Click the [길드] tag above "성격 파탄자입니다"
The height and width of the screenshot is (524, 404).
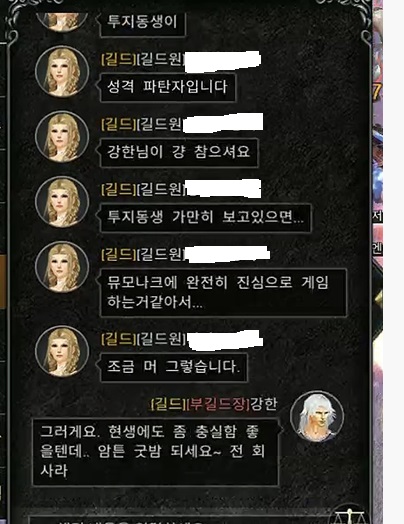coord(119,60)
